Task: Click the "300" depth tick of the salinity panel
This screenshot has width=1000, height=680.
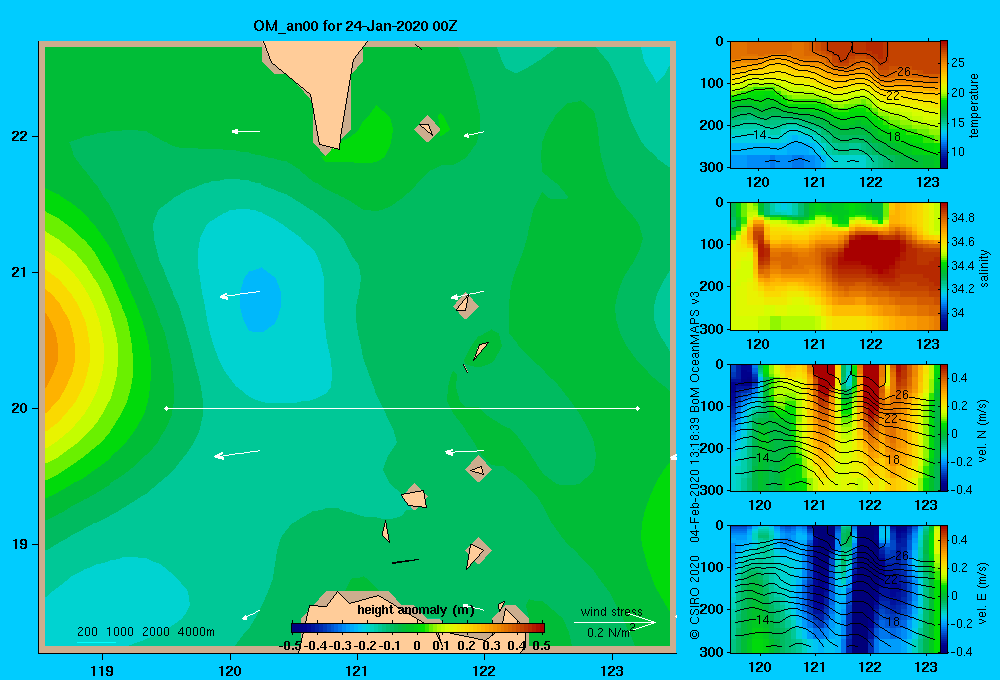Action: (x=711, y=329)
